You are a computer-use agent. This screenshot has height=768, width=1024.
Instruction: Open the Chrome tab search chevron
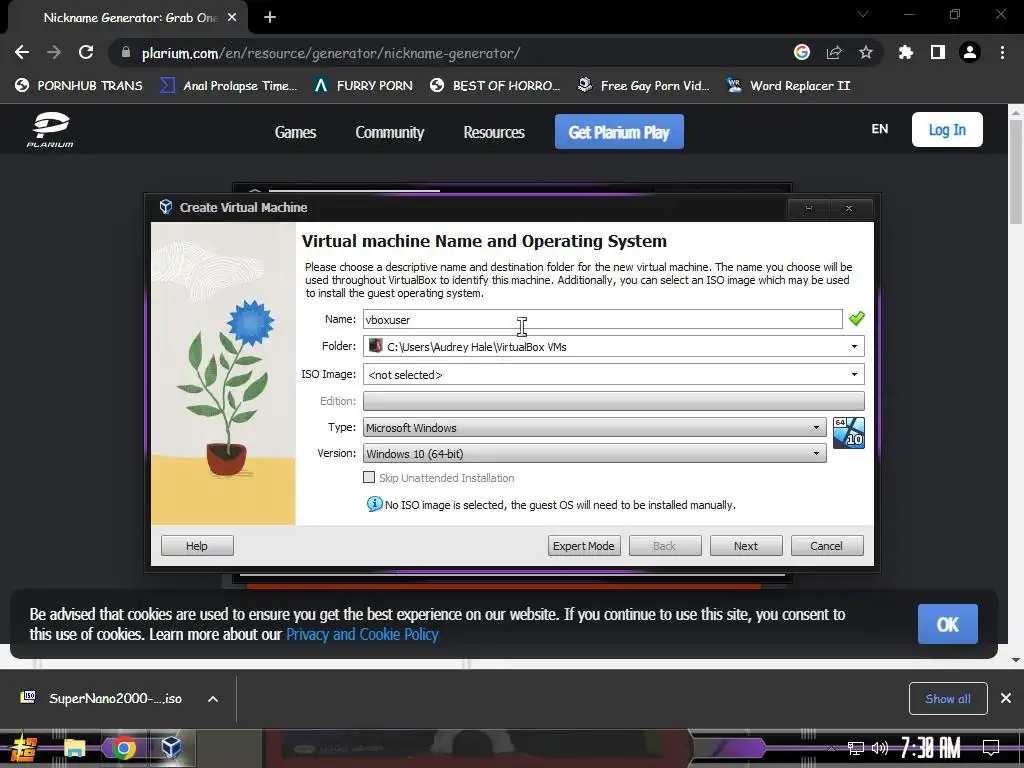pyautogui.click(x=863, y=14)
